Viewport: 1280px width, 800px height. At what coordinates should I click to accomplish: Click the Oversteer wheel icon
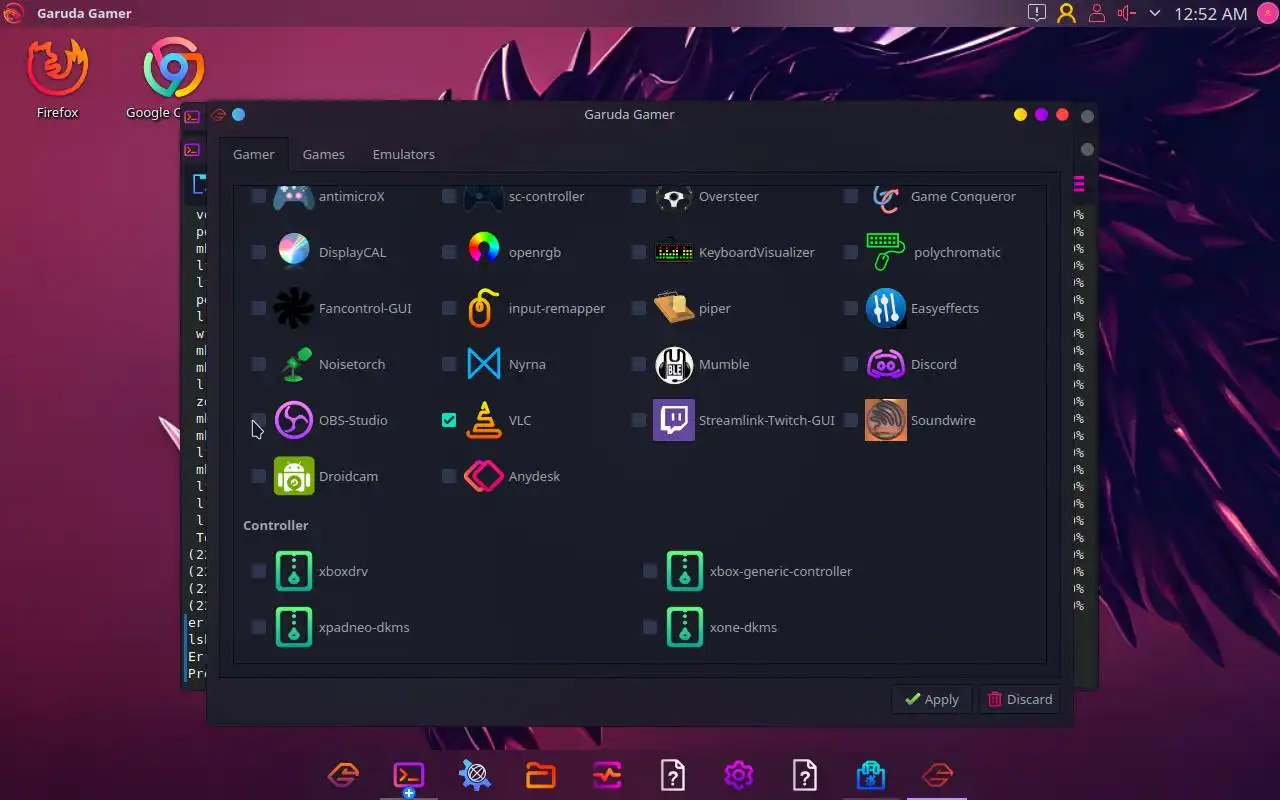(674, 197)
